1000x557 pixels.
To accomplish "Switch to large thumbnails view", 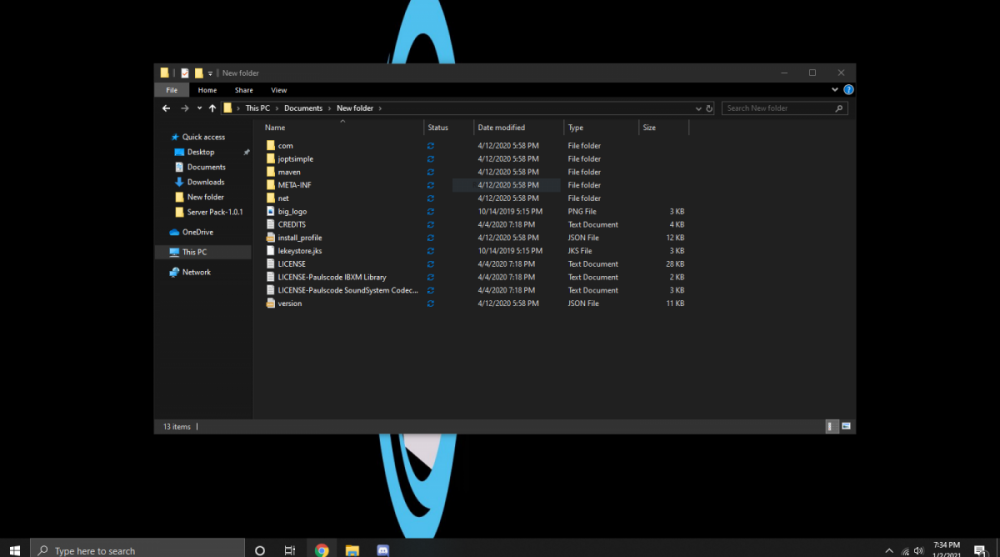I will [846, 426].
